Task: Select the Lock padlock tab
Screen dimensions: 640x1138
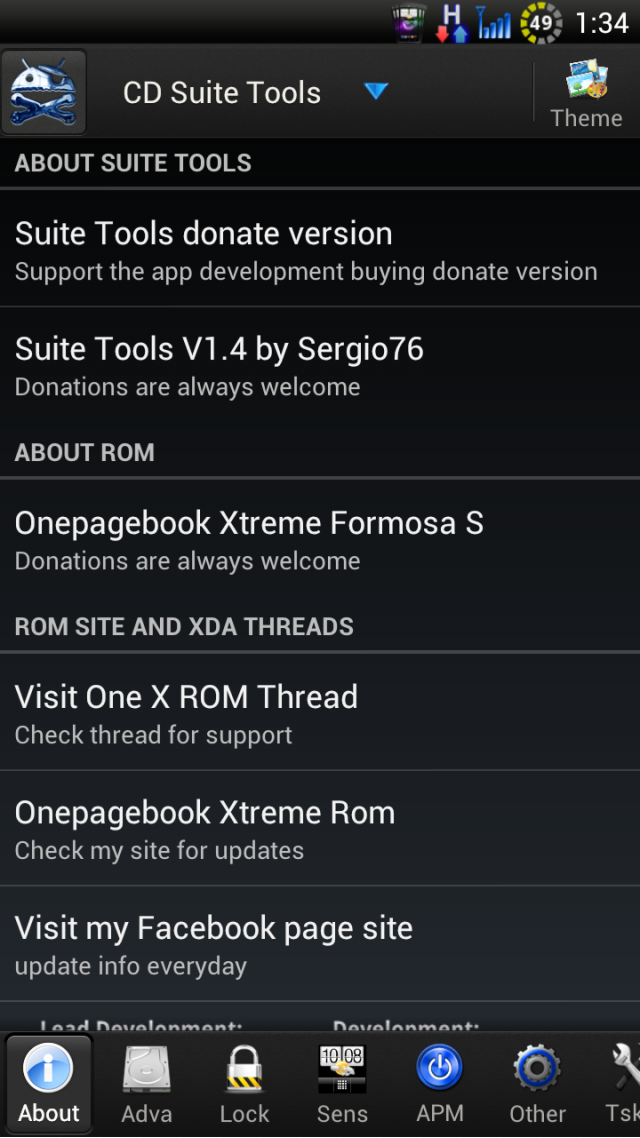Action: tap(245, 1083)
